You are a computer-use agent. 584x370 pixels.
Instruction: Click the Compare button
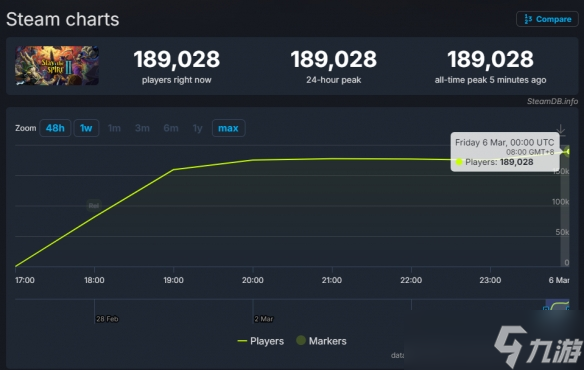547,19
